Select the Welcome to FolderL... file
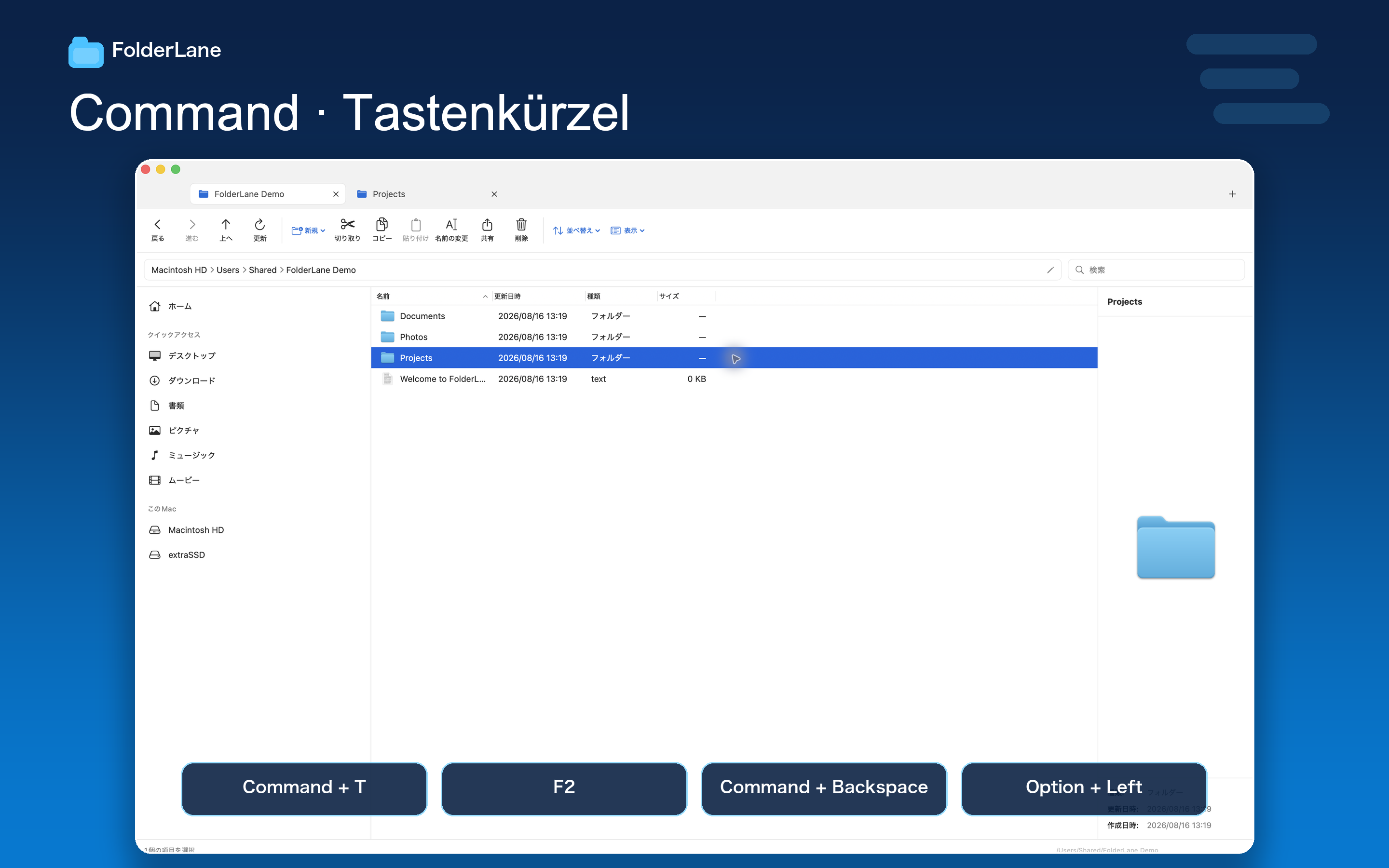 734,379
